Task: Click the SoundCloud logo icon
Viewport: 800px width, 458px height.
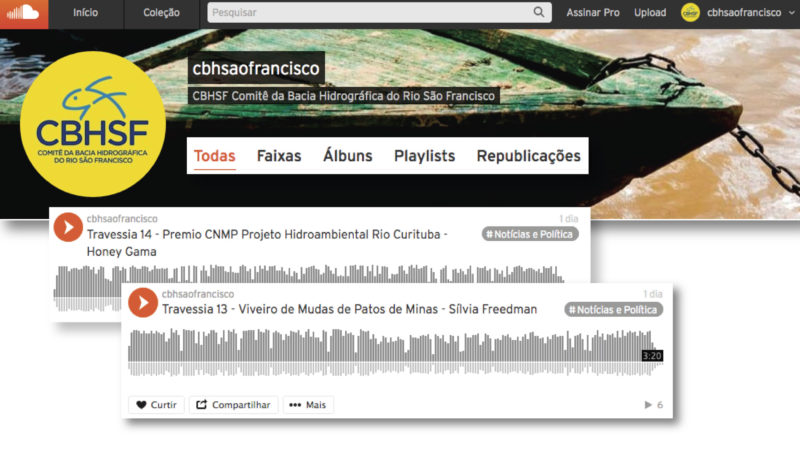Action: 22,12
